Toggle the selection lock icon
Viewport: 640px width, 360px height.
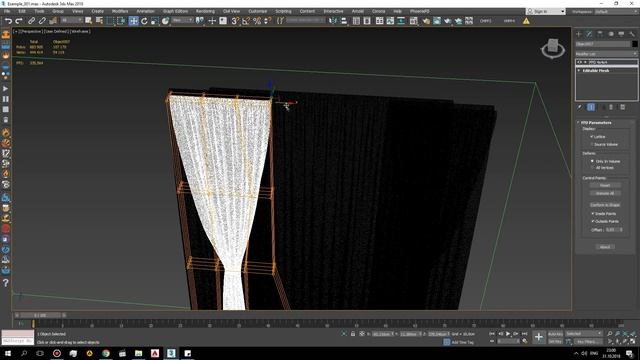tap(353, 333)
